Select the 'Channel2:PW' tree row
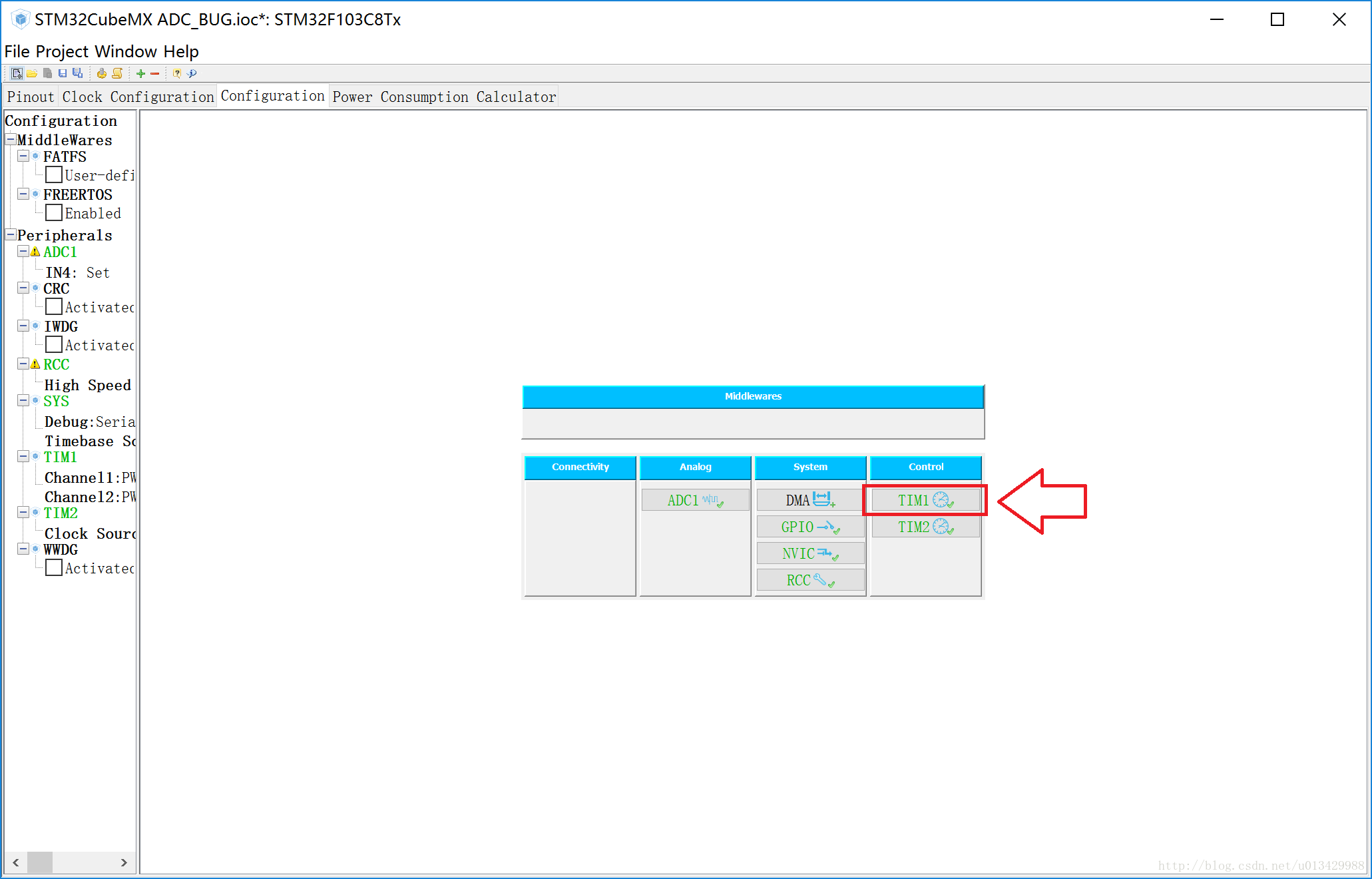This screenshot has width=1372, height=879. point(90,497)
